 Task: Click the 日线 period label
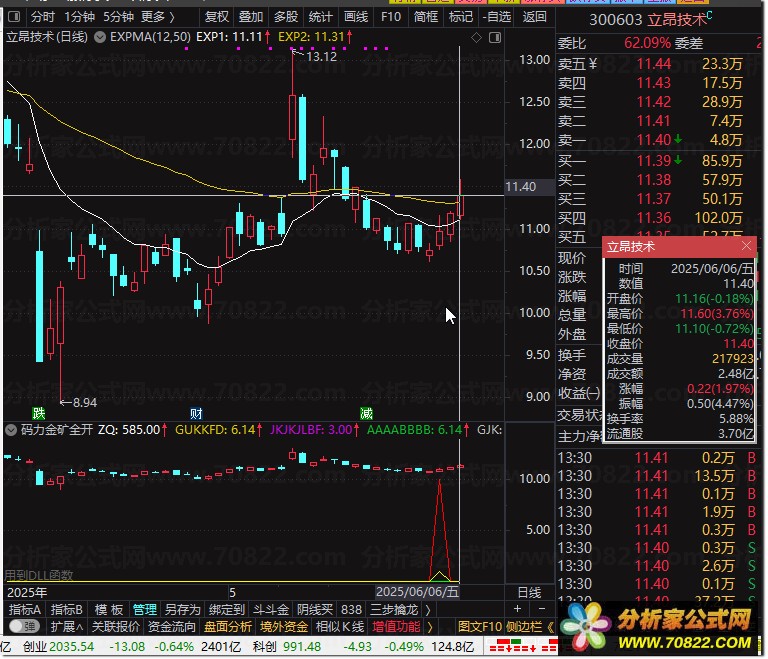click(529, 593)
